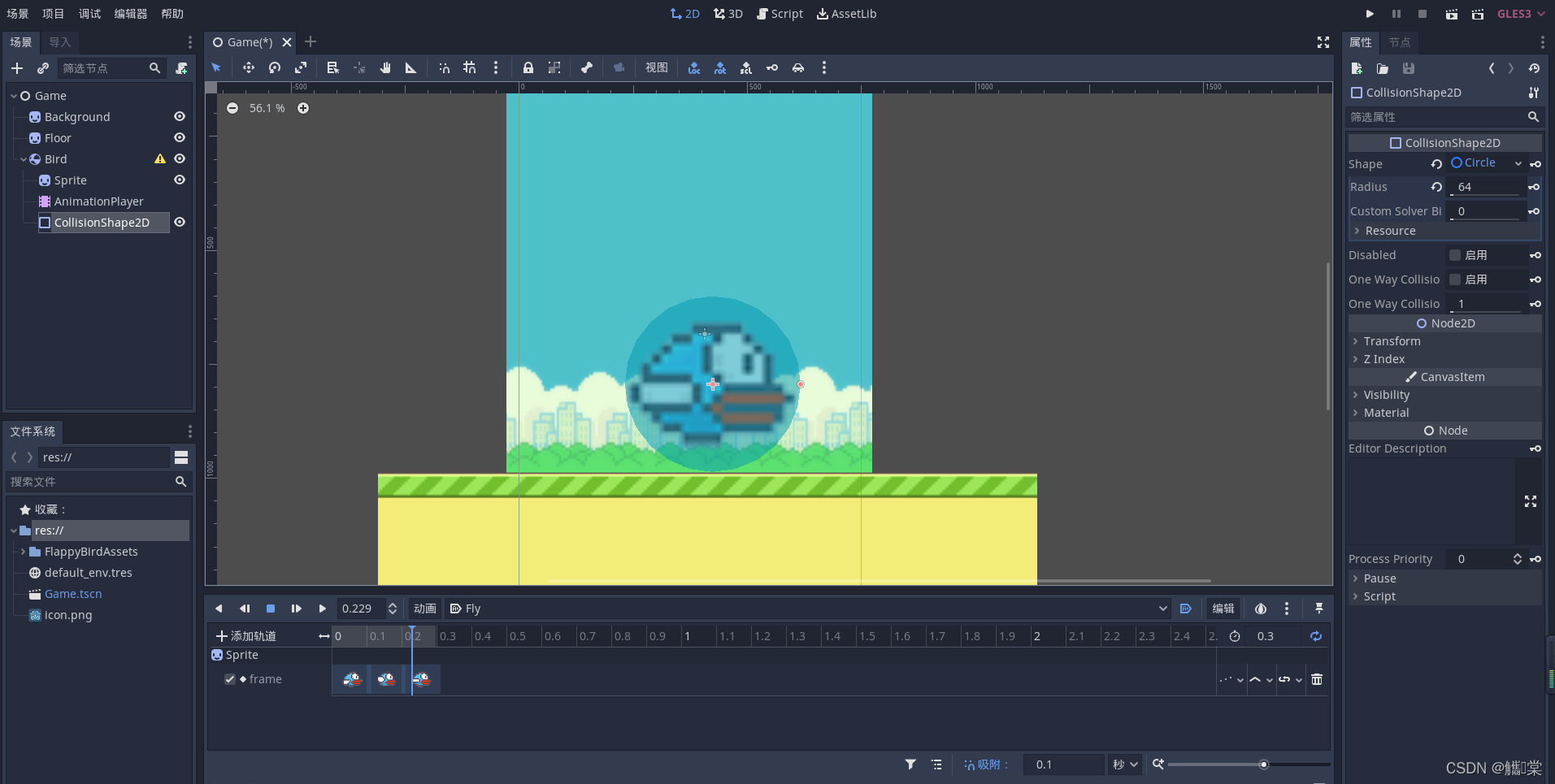Image resolution: width=1555 pixels, height=784 pixels.
Task: Enable the One Way Collision checkbox
Action: point(1455,279)
